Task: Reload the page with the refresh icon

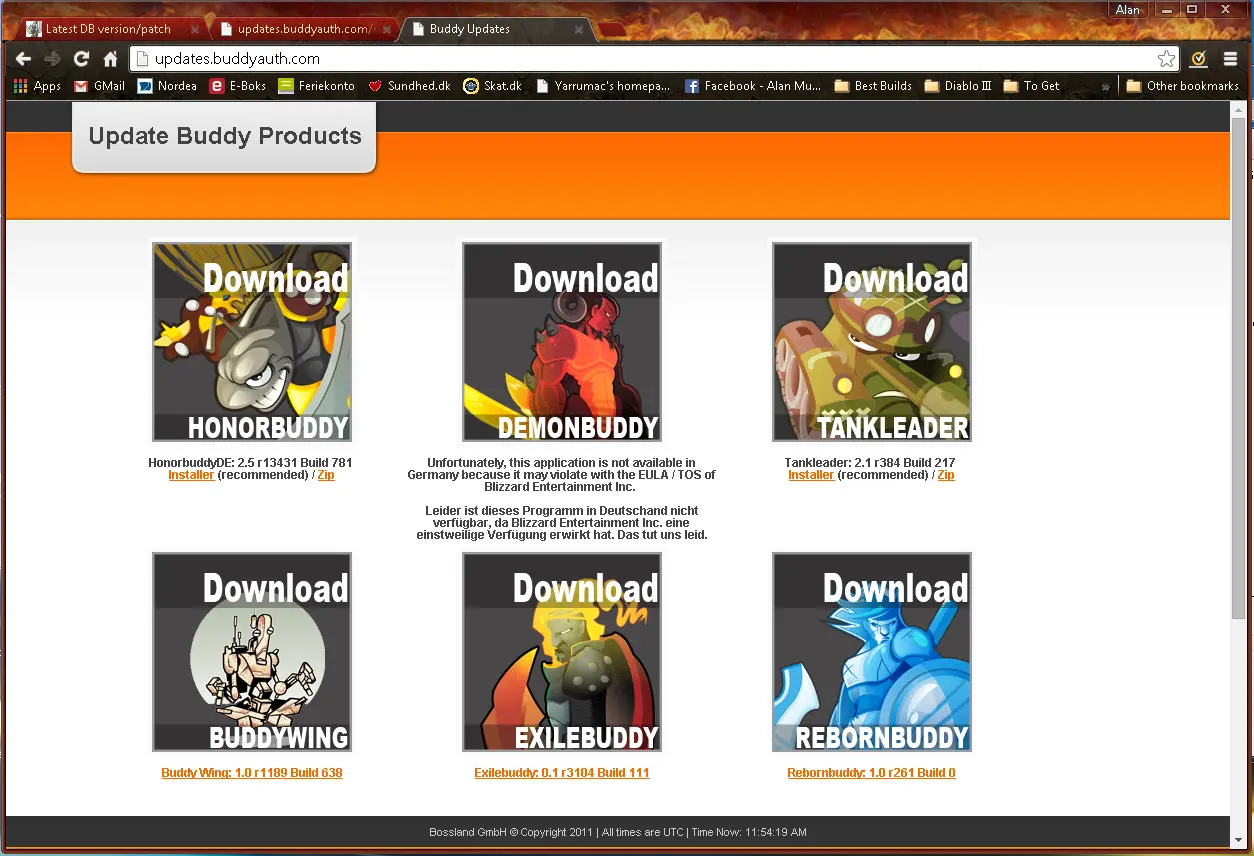Action: click(82, 59)
